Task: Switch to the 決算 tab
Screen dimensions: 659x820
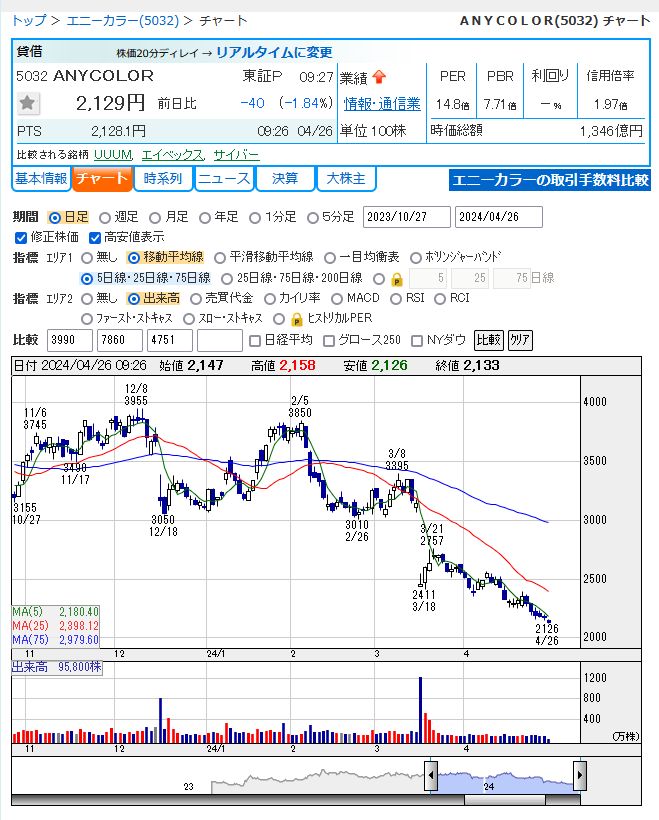Action: point(285,179)
